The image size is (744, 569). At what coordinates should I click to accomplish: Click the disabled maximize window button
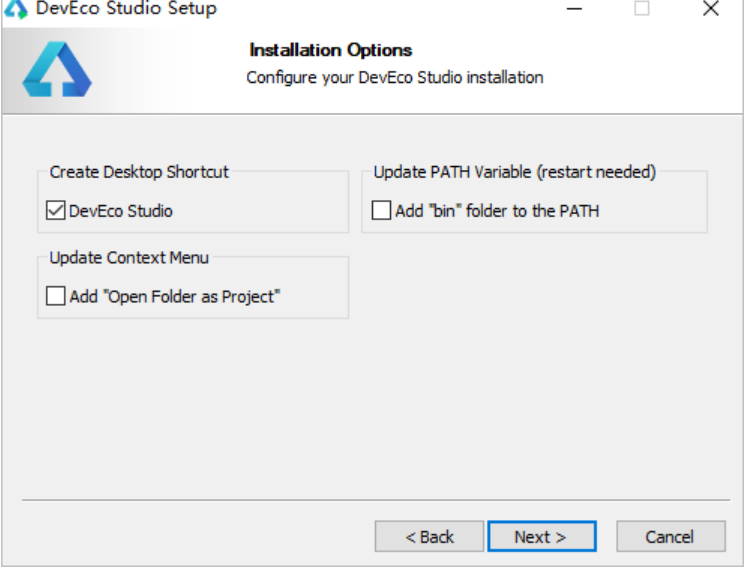pyautogui.click(x=642, y=8)
